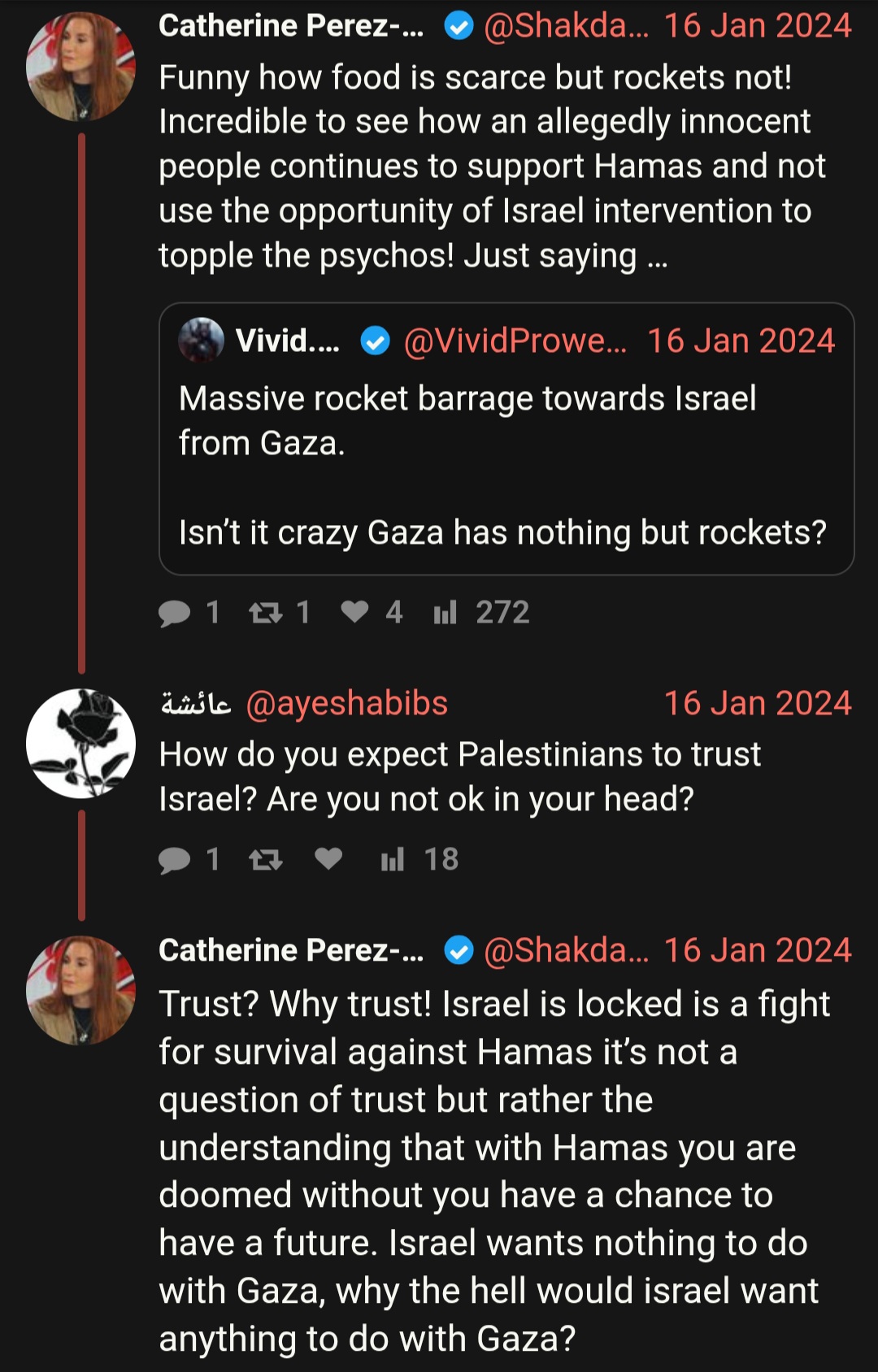878x1372 pixels.
Task: Like the @ayeshabibs reply
Action: pos(328,858)
